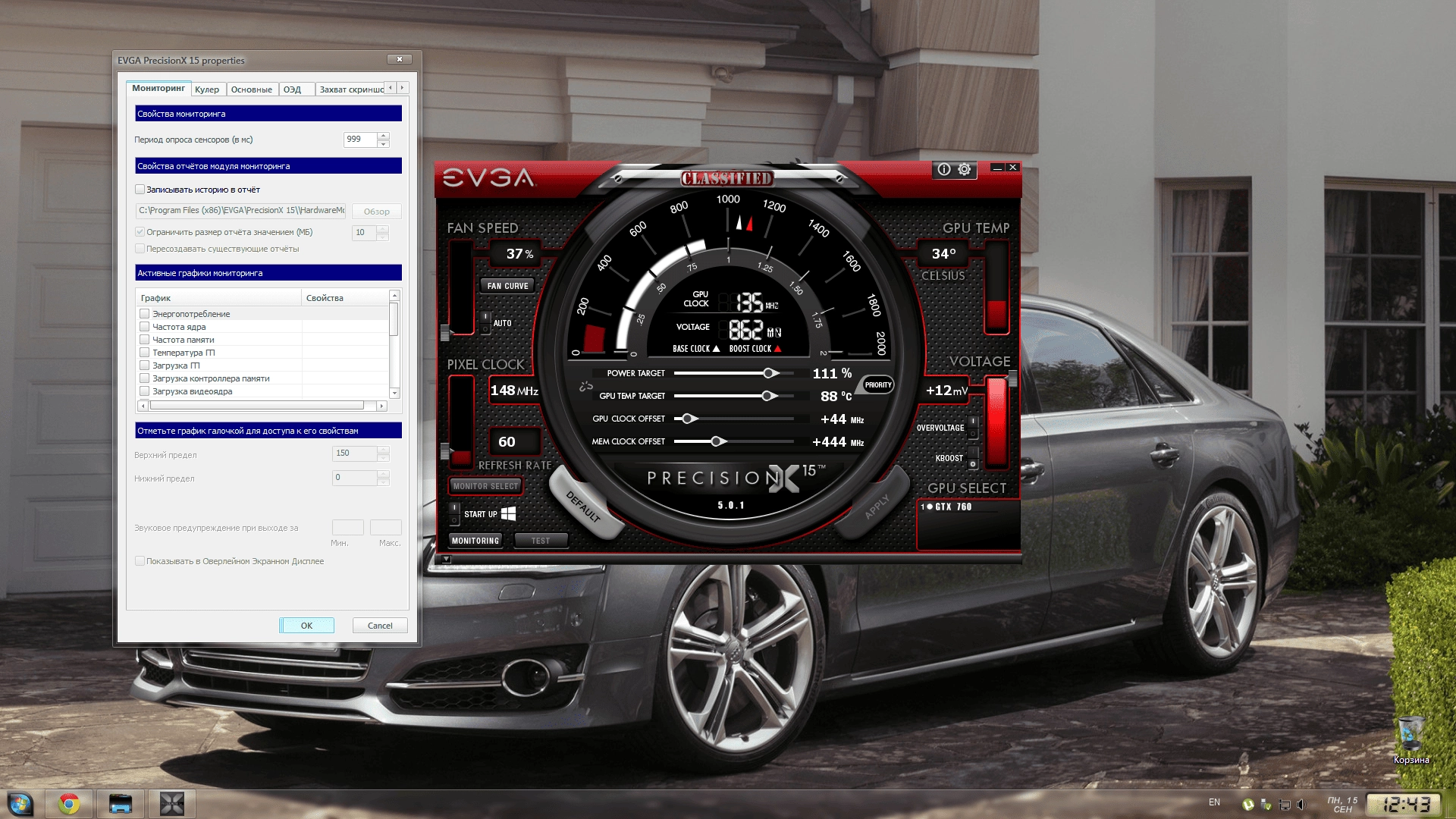
Task: Click the PRIORITY button
Action: 878,384
